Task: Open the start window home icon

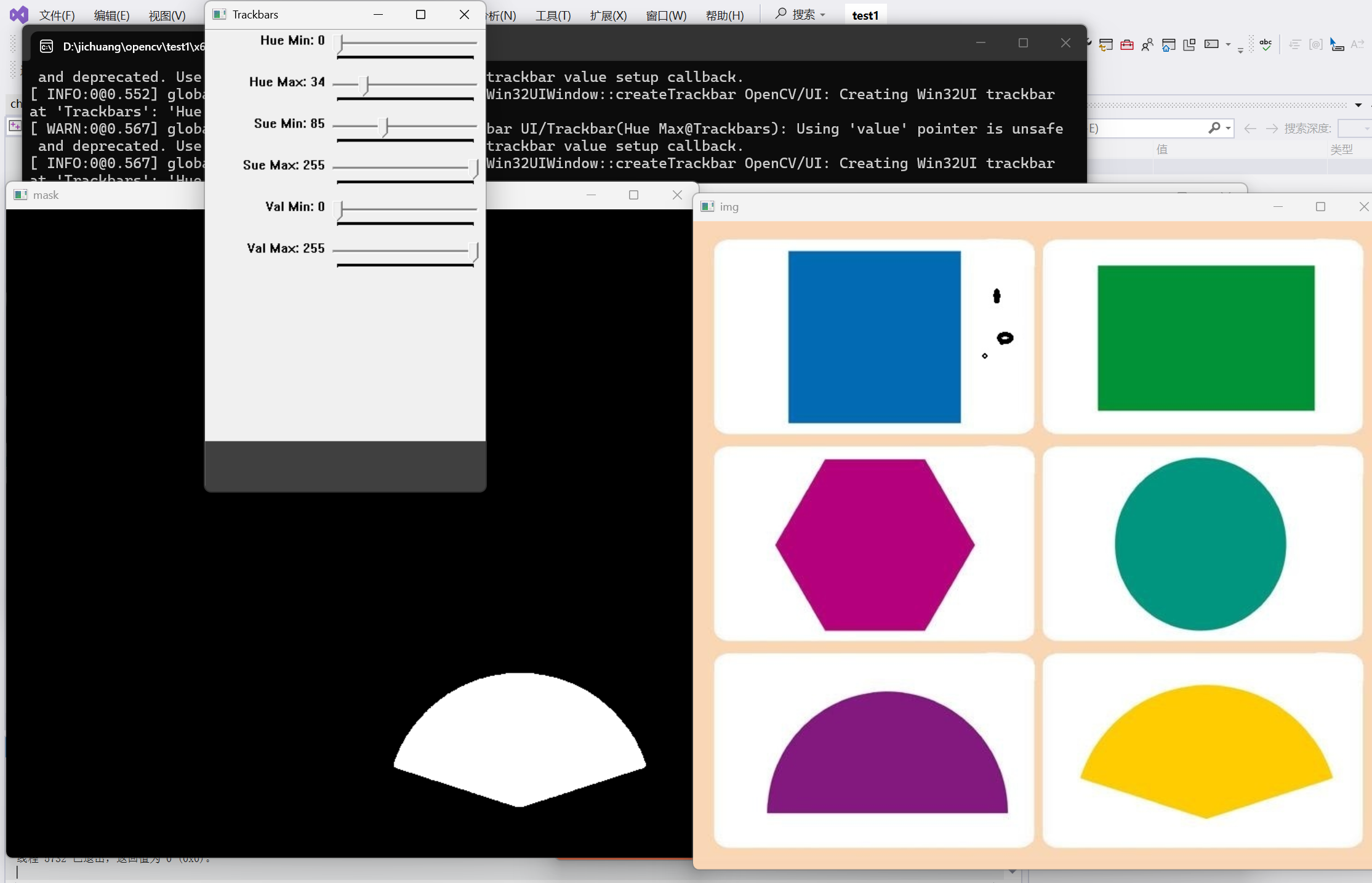Action: (1168, 44)
